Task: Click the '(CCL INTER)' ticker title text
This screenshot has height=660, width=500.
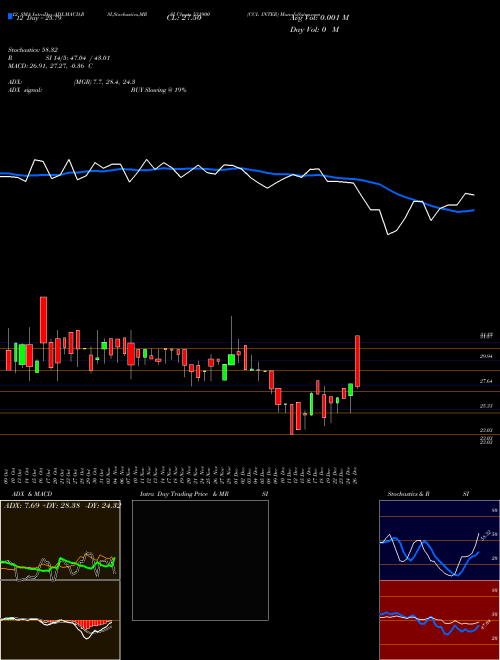Action: pos(263,14)
